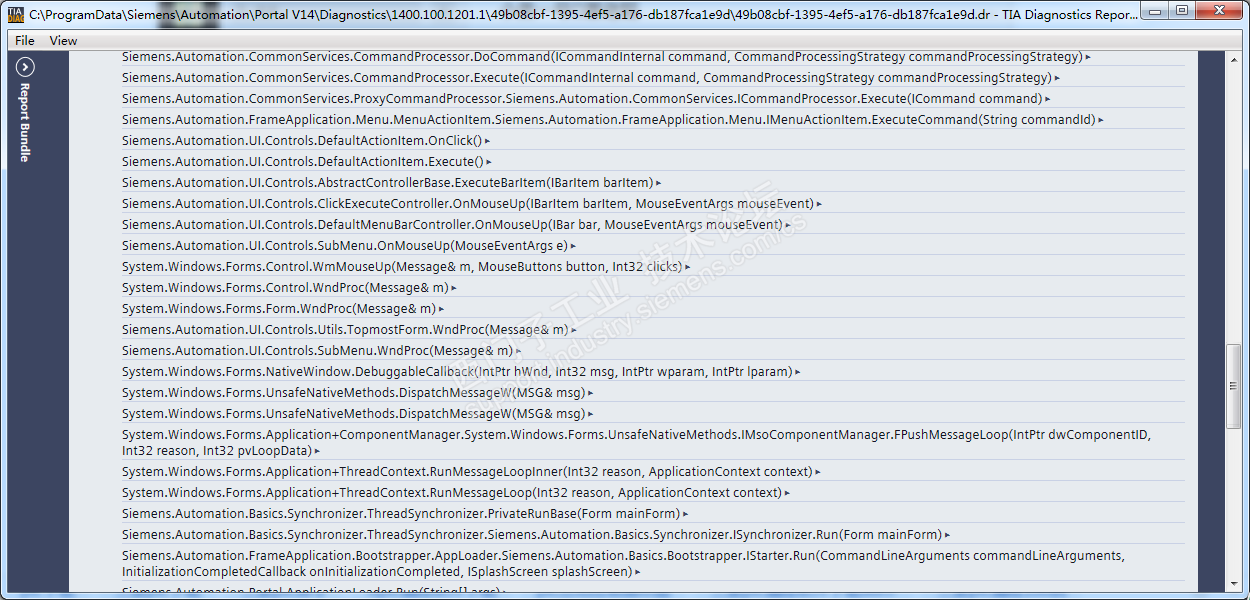This screenshot has height=600, width=1250.
Task: Expand arrow after SubMenu.WndProc line
Action: [518, 352]
